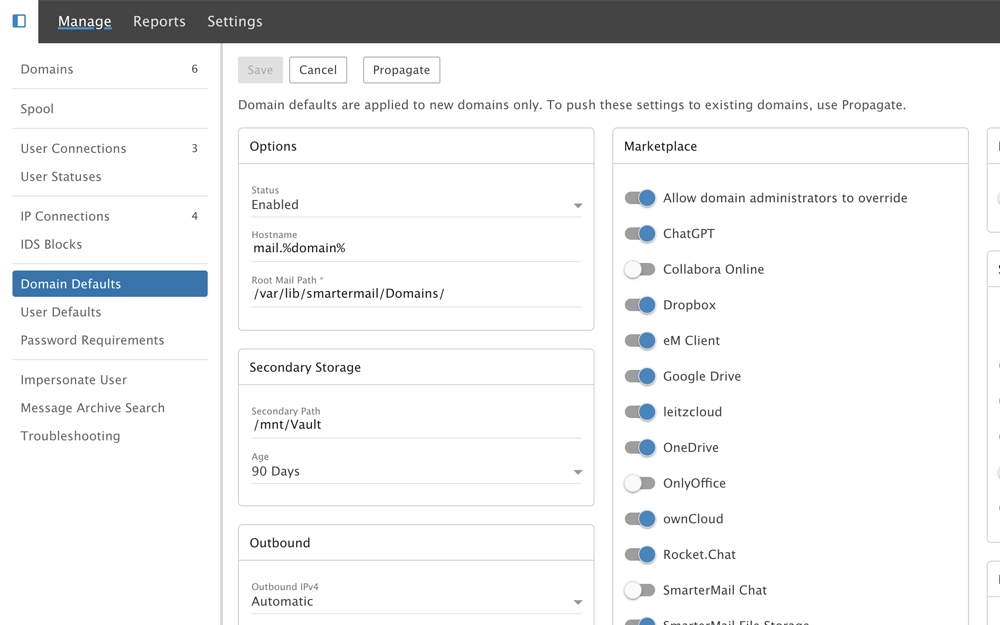The width and height of the screenshot is (1000, 625).
Task: Open User Statuses page
Action: pos(110,177)
